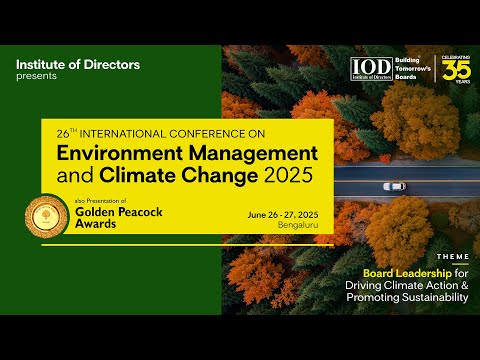
Task: Click the white car on the road
Action: click(x=394, y=186)
